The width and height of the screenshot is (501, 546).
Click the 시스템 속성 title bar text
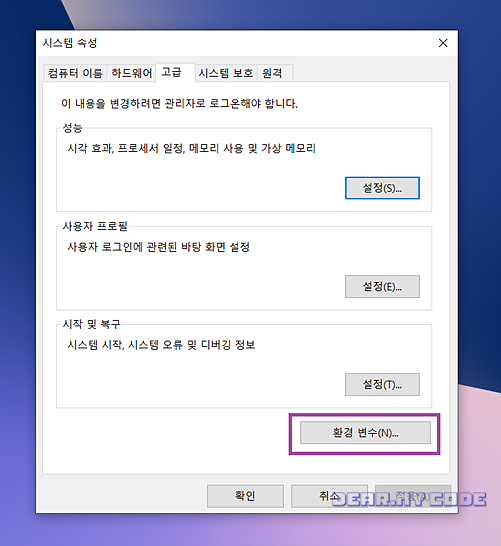point(70,43)
